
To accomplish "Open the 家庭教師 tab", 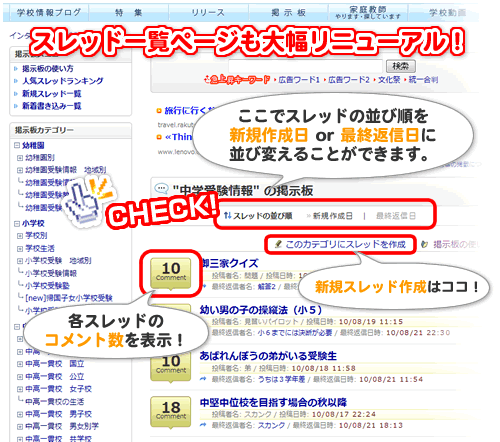I will [368, 13].
